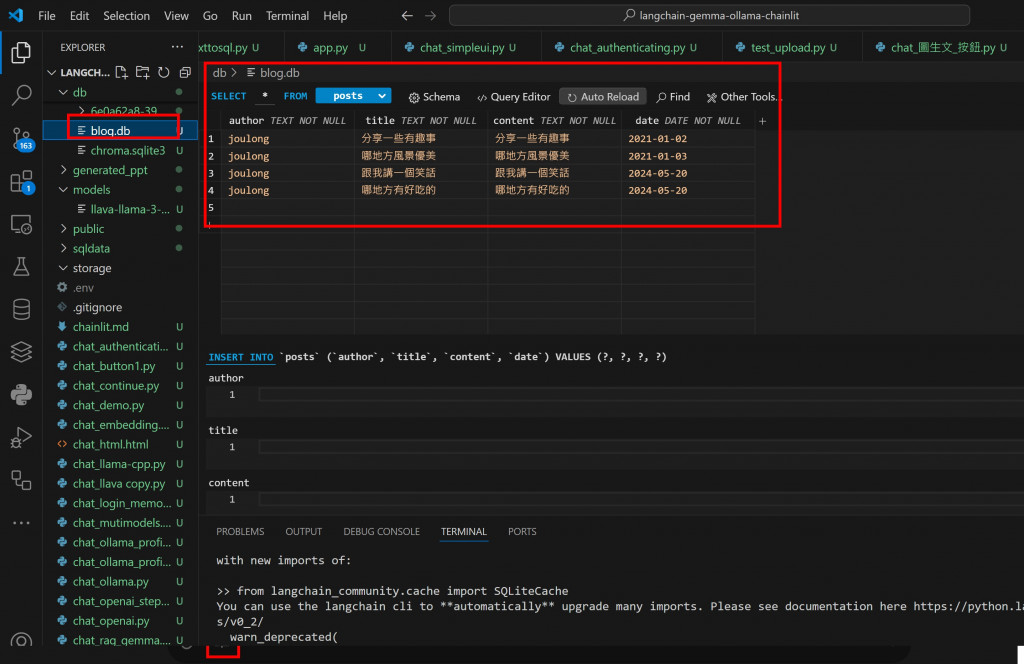The width and height of the screenshot is (1024, 664).
Task: Click the db breadcrumb segment
Action: pos(219,72)
